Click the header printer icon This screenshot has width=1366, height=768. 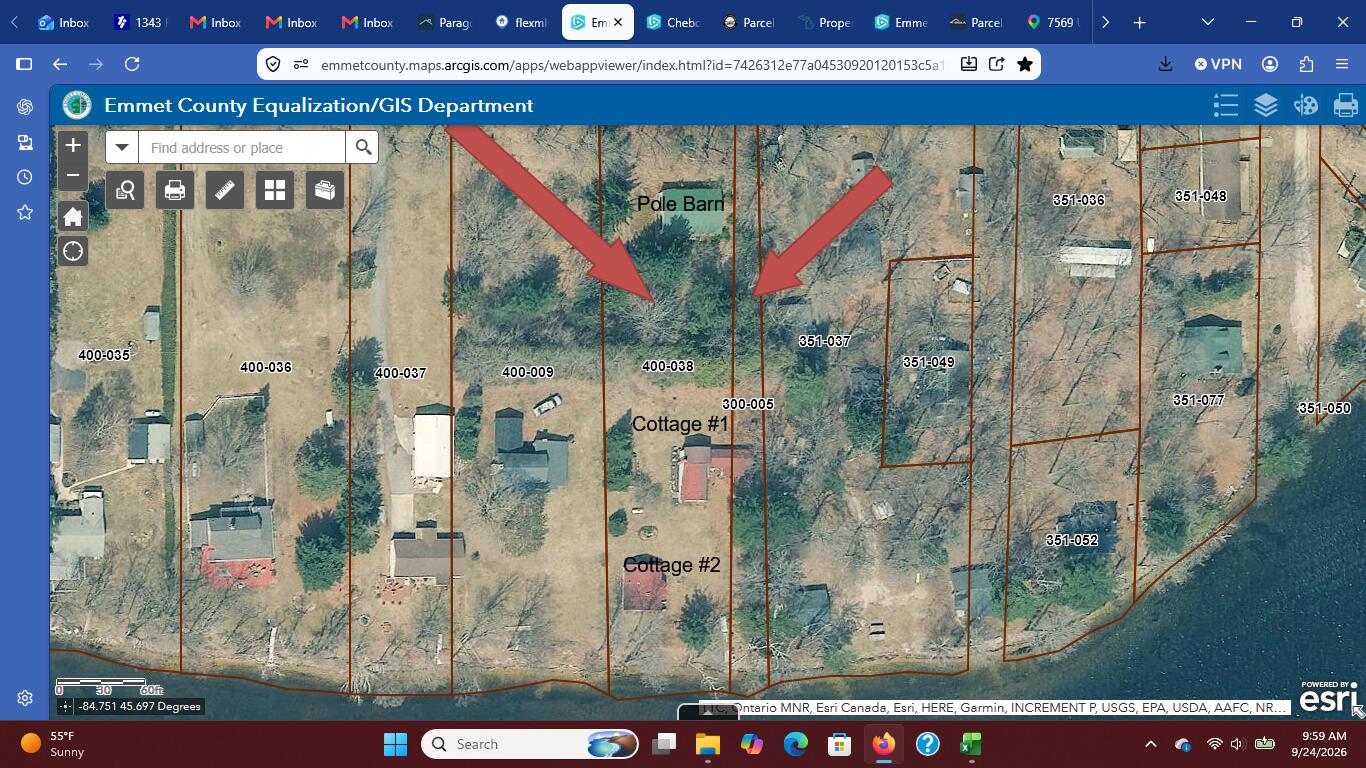pos(1346,105)
